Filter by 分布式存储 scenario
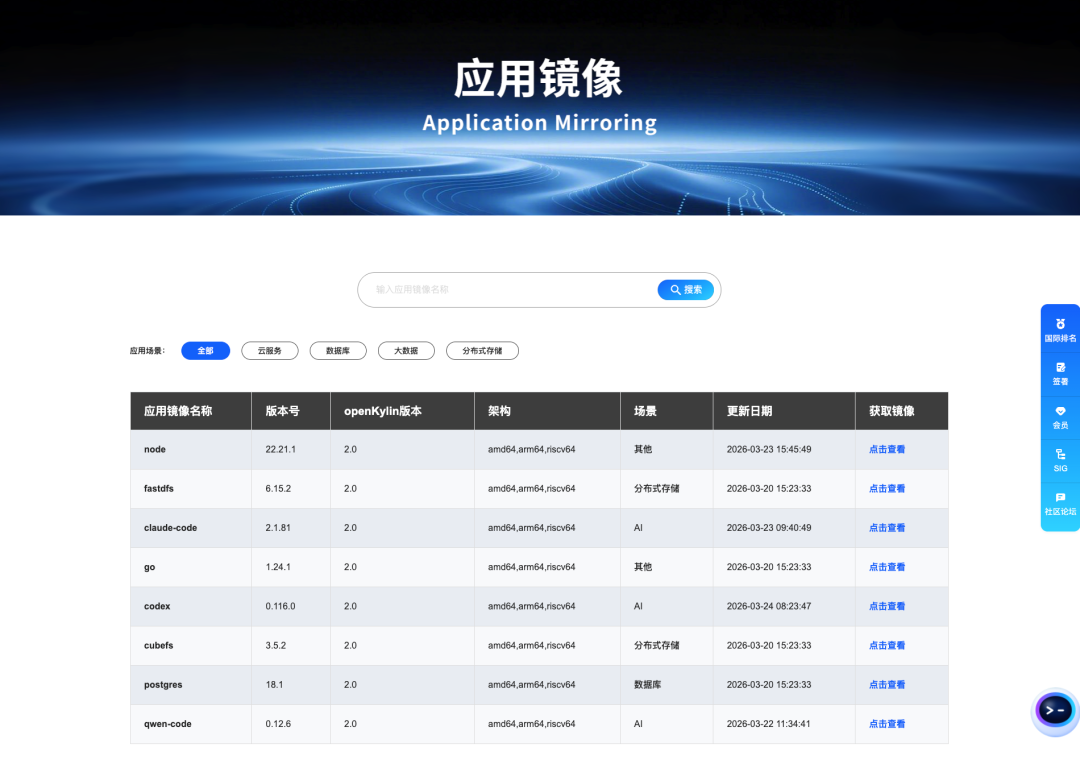The image size is (1080, 760). (482, 351)
